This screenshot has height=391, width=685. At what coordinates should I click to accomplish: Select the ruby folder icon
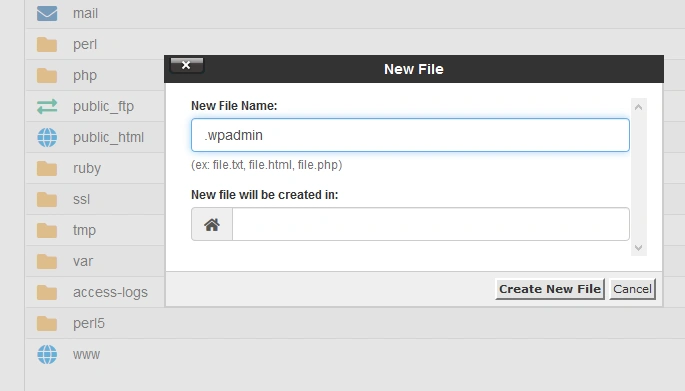[47, 169]
